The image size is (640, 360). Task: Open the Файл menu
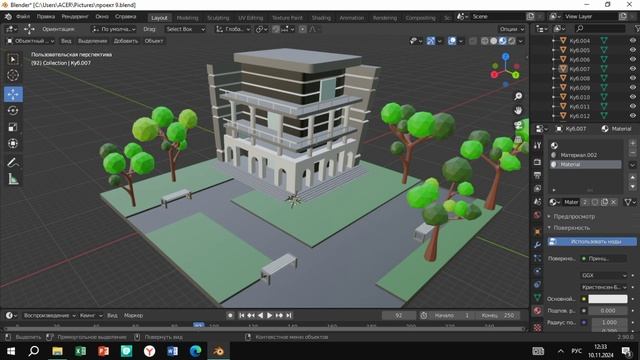[x=23, y=17]
